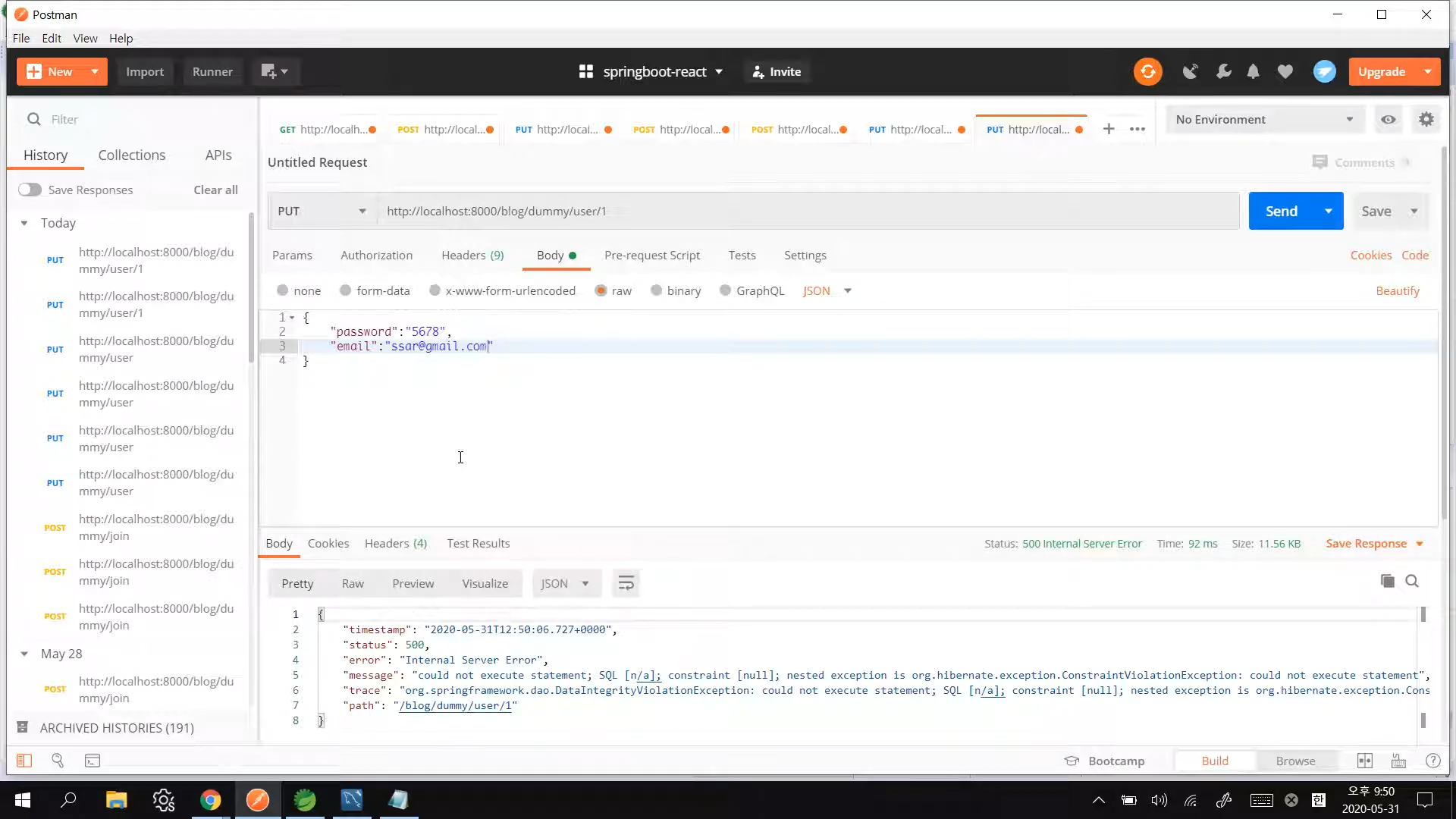Image resolution: width=1456 pixels, height=819 pixels.
Task: Select the GraphQL body type
Action: (725, 290)
